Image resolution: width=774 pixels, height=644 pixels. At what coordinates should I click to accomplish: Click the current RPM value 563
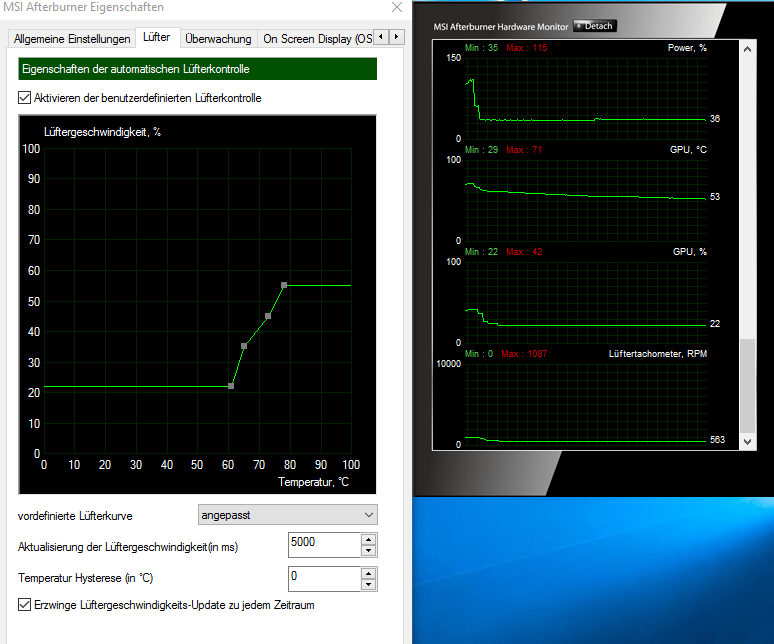pyautogui.click(x=717, y=439)
